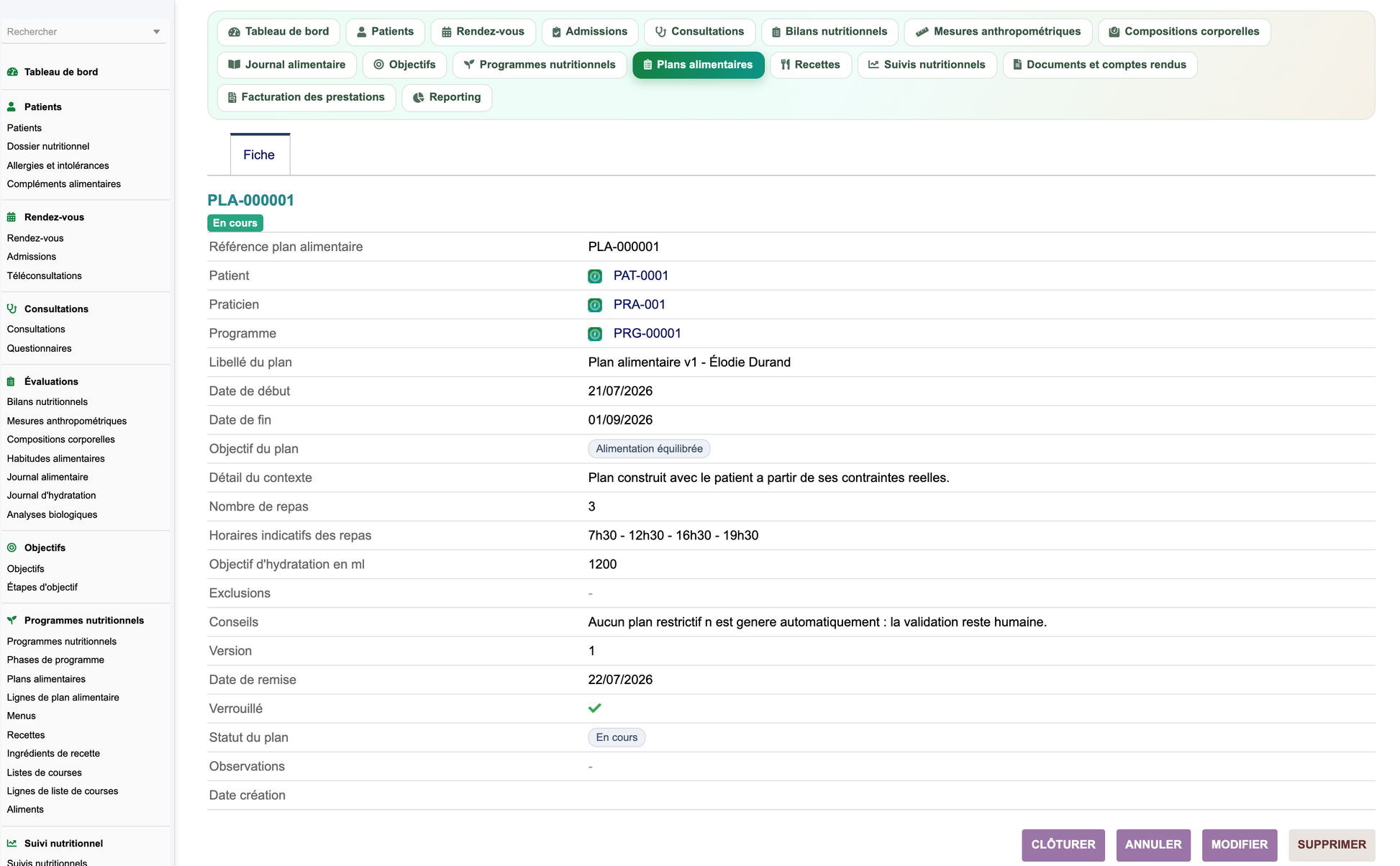Image resolution: width=1400 pixels, height=866 pixels.
Task: Open the Patients top navigation tab
Action: click(385, 32)
